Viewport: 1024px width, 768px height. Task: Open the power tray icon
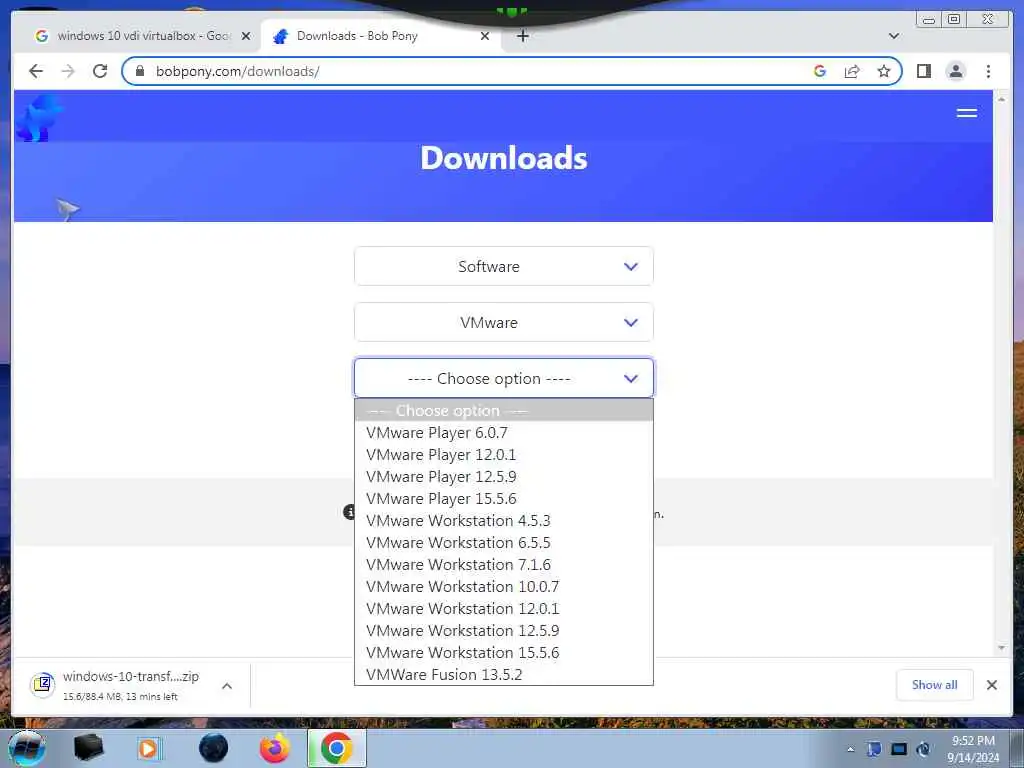924,749
